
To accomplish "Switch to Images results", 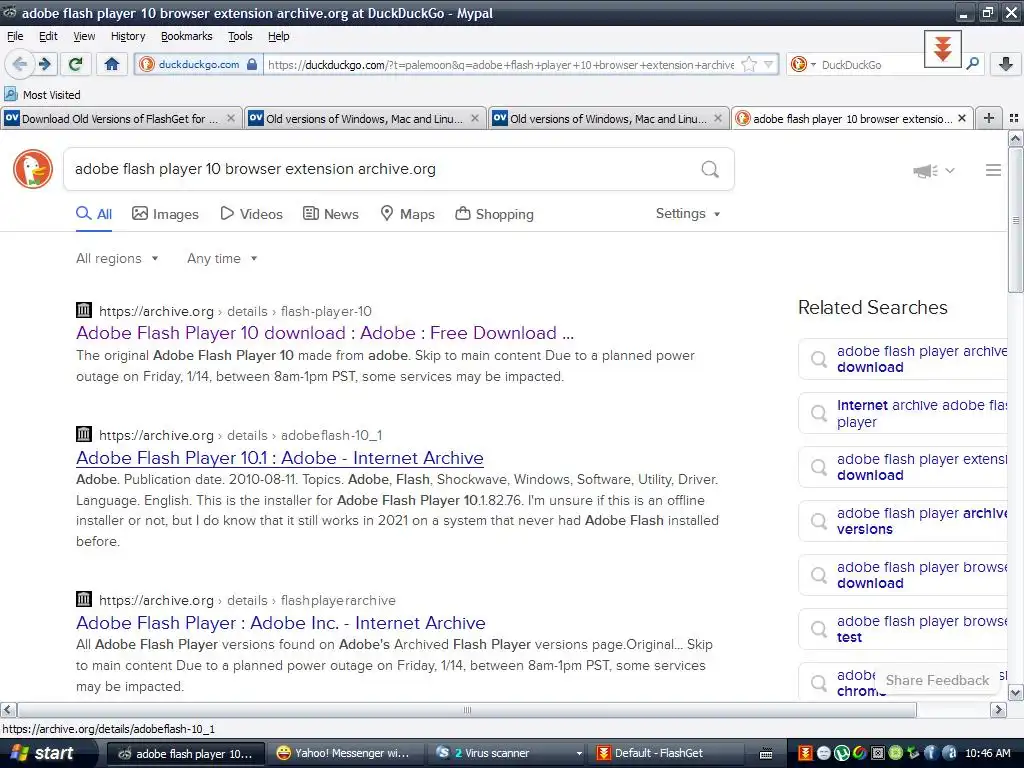I will coord(165,214).
